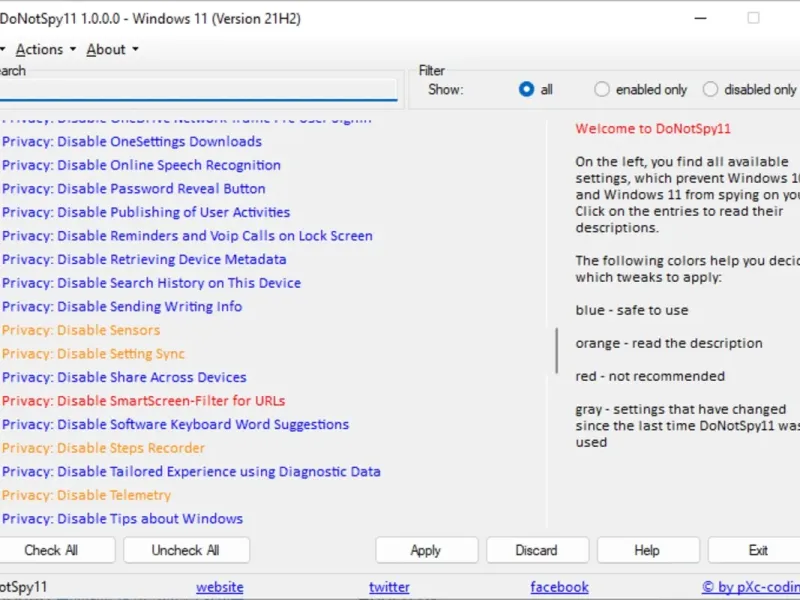Open the twitter link
Screen dimensions: 800x600
pyautogui.click(x=389, y=587)
